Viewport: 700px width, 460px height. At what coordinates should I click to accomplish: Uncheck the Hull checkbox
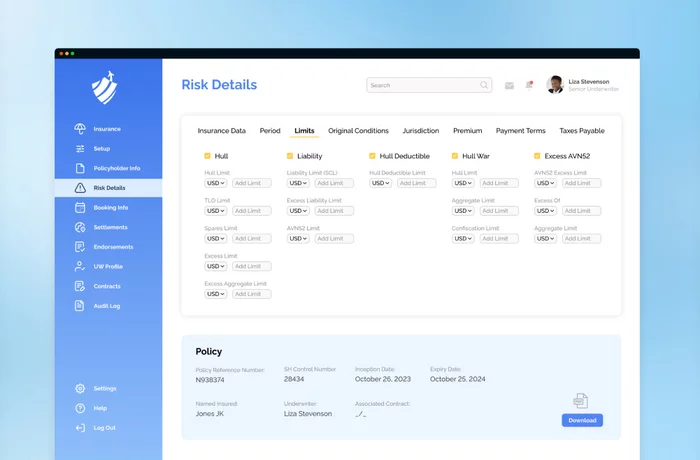[x=207, y=156]
